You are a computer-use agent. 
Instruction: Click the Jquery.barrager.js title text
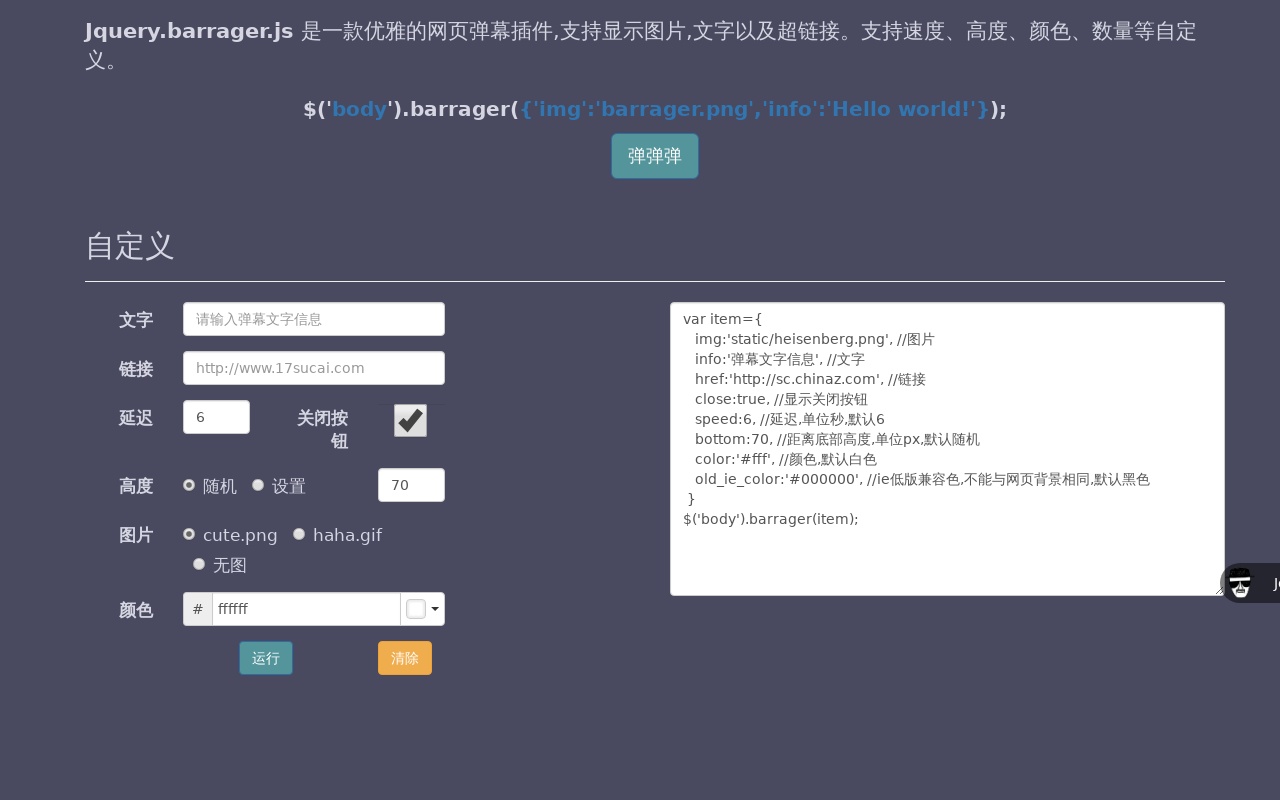tap(189, 31)
